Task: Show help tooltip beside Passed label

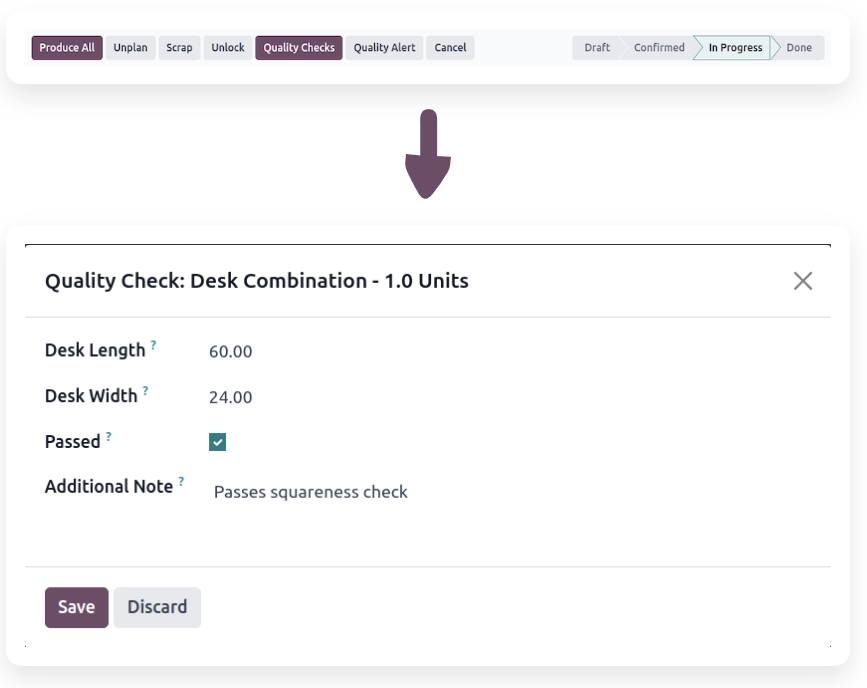Action: tap(108, 437)
